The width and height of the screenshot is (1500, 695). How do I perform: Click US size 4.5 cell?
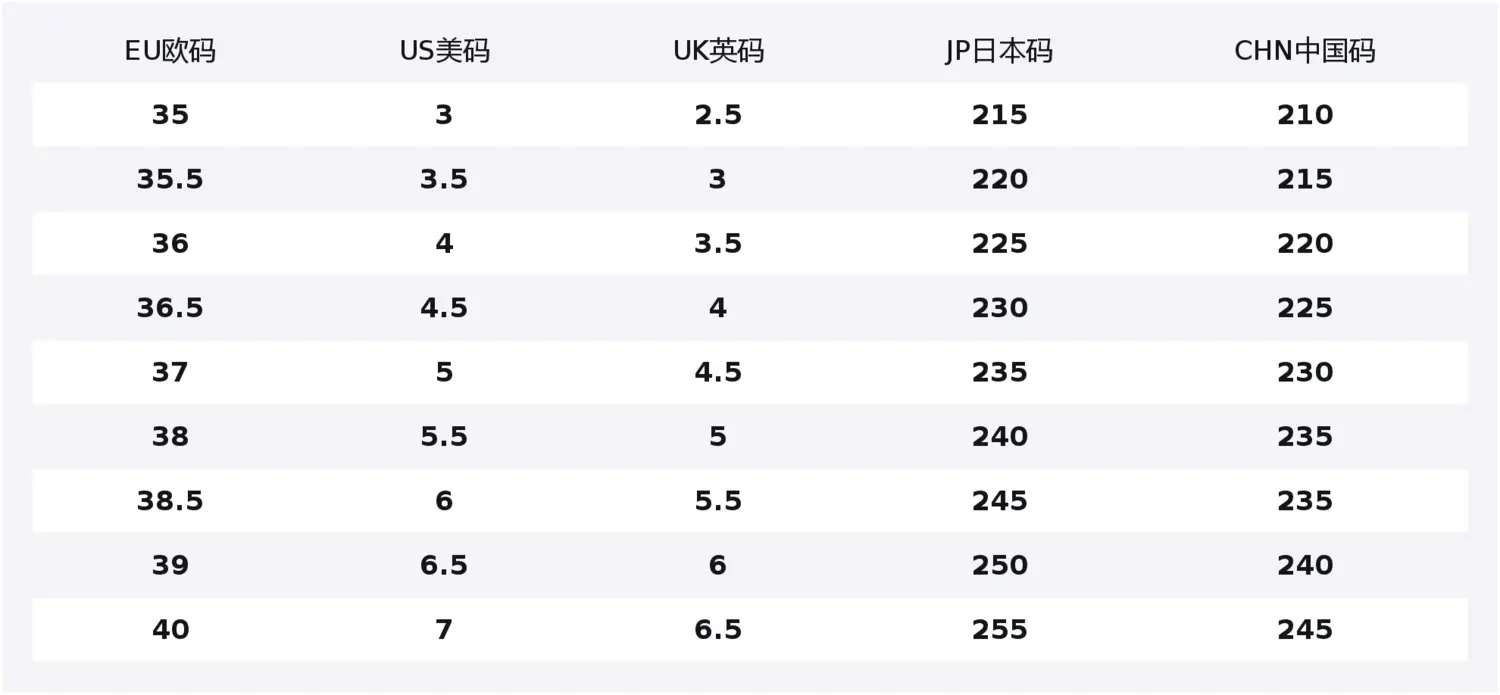tap(444, 308)
